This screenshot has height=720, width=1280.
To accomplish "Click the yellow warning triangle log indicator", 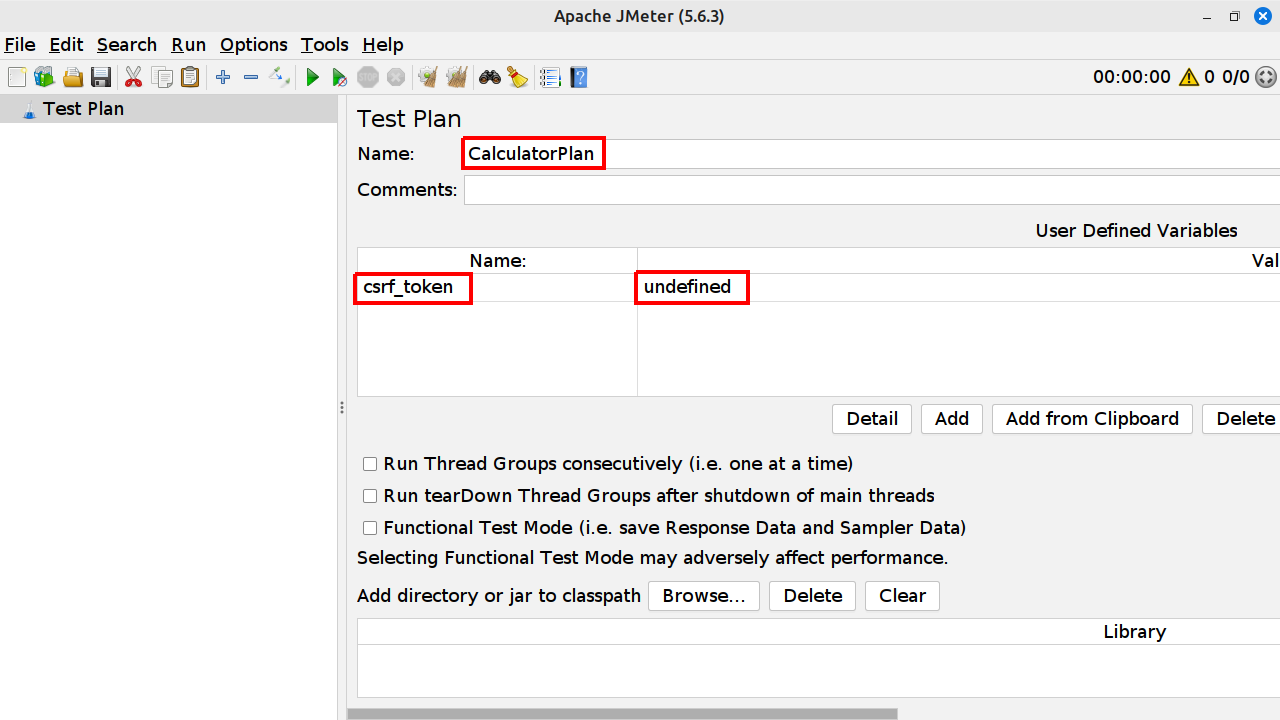I will point(1189,77).
